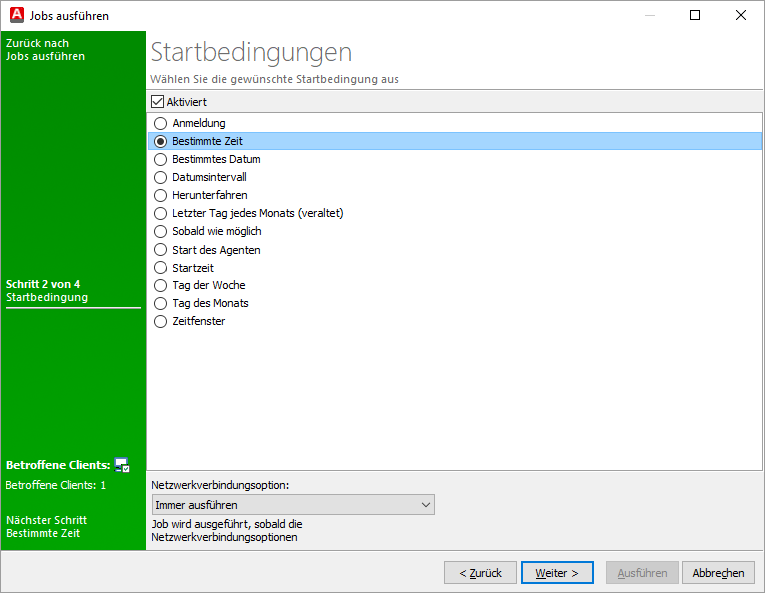Click the Zurück button

pos(480,573)
